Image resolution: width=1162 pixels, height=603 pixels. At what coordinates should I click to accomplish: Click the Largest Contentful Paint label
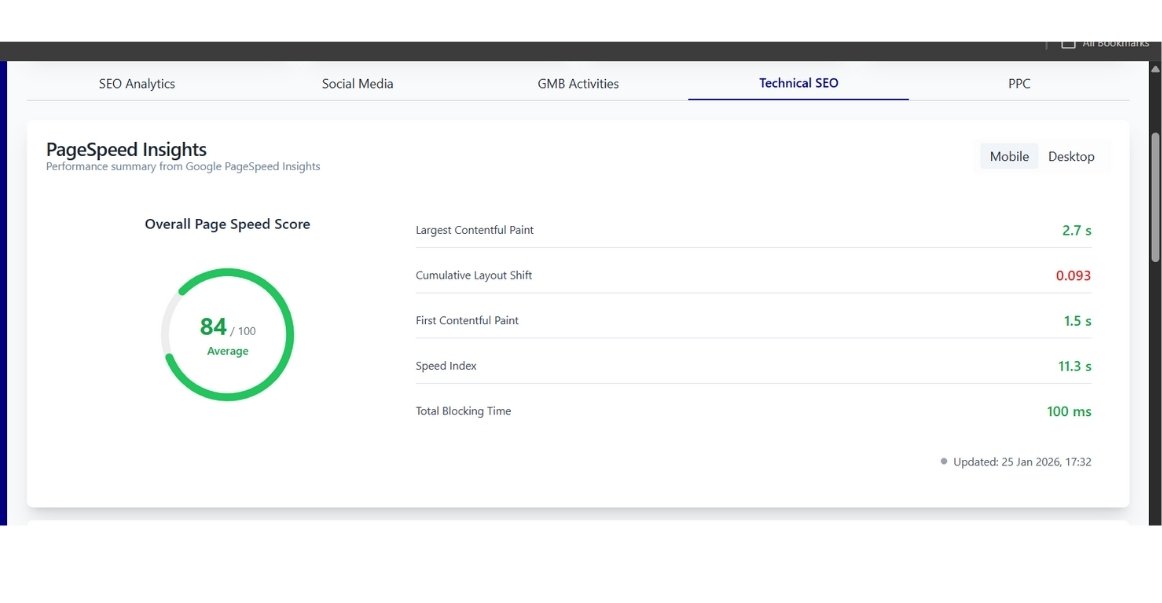[474, 230]
